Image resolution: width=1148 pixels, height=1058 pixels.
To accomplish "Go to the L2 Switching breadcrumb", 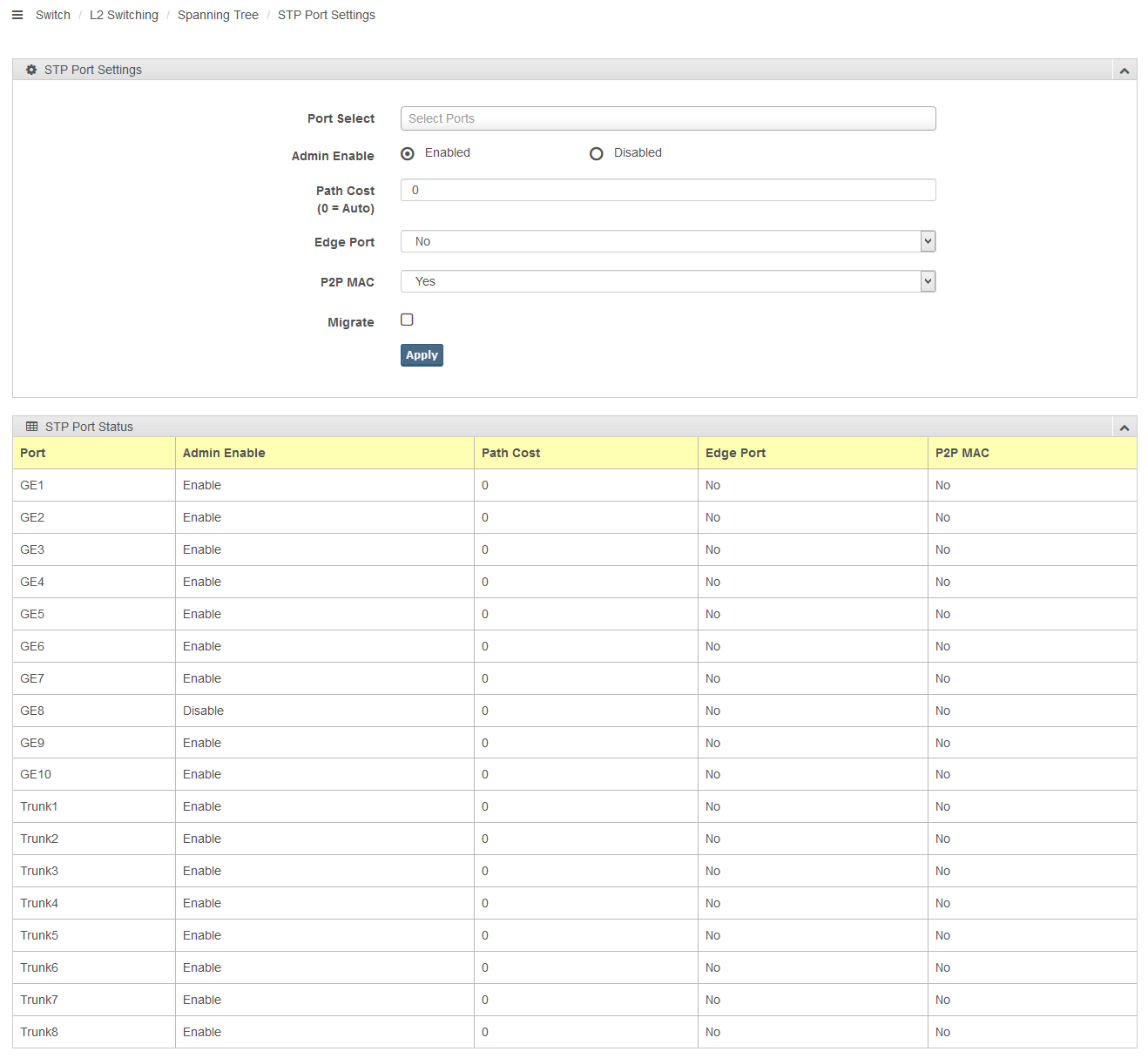I will [124, 15].
